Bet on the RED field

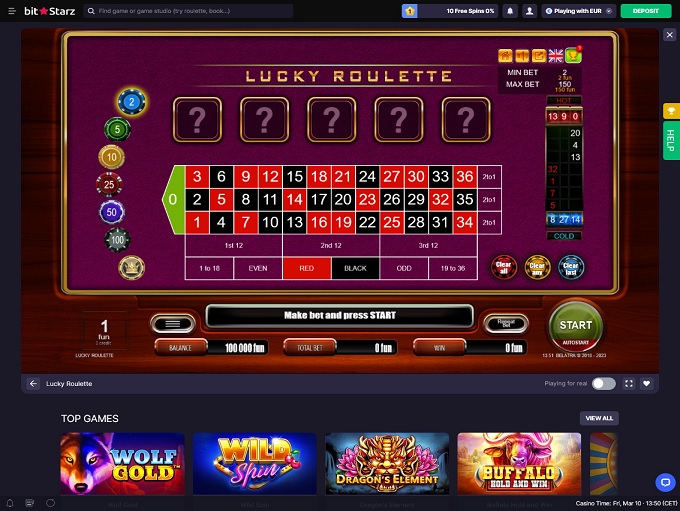(307, 268)
